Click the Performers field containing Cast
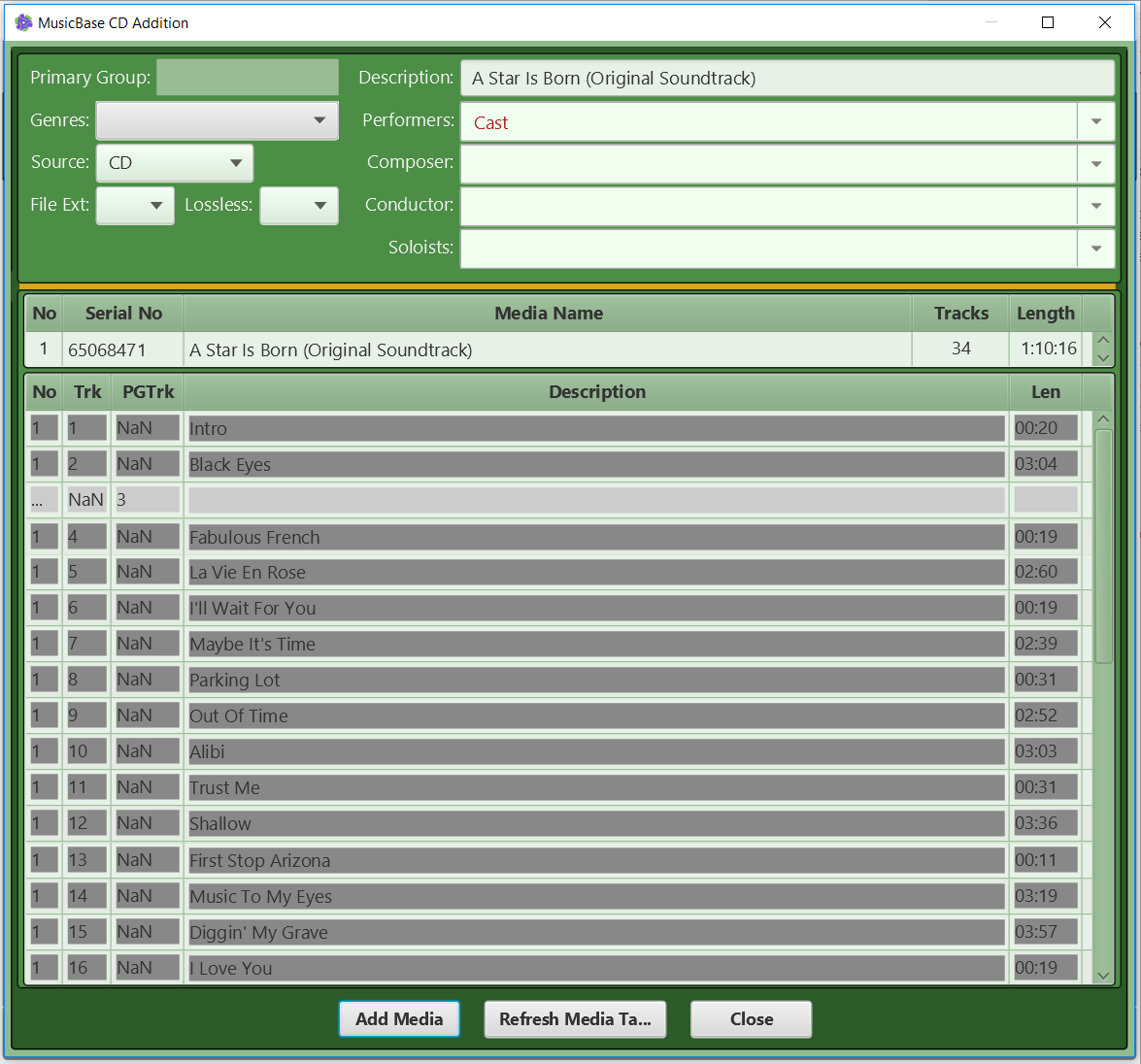The width and height of the screenshot is (1141, 1064). point(769,121)
